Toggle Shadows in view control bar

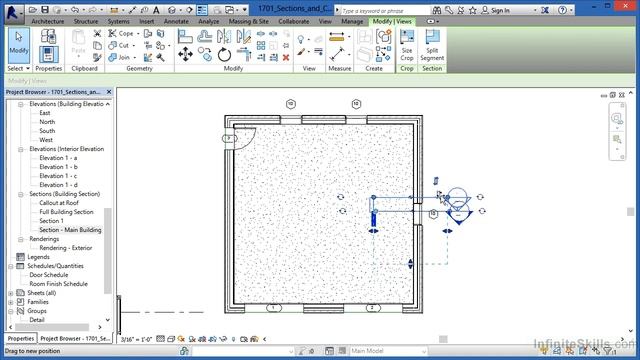(192, 339)
